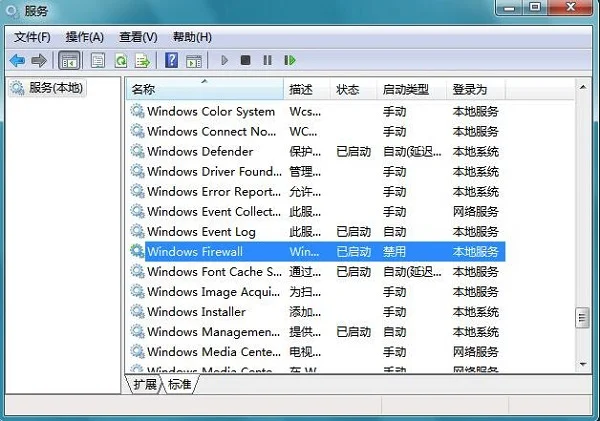
Task: Click the Restart Service icon
Action: click(290, 60)
